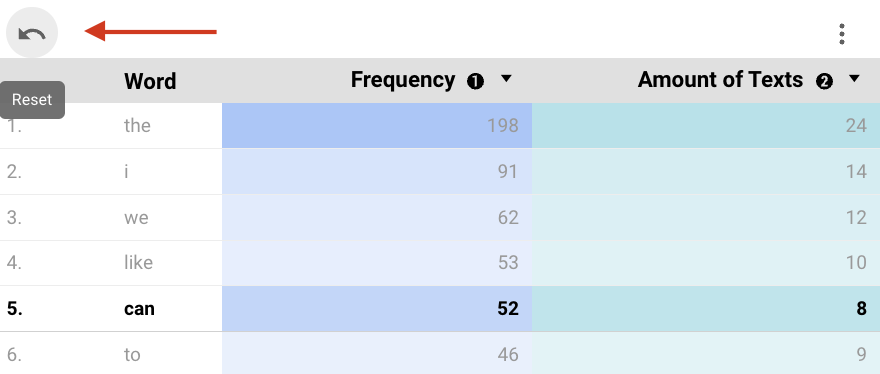Sort by the Word column header
Image resolution: width=880 pixels, height=374 pixels.
pos(150,81)
